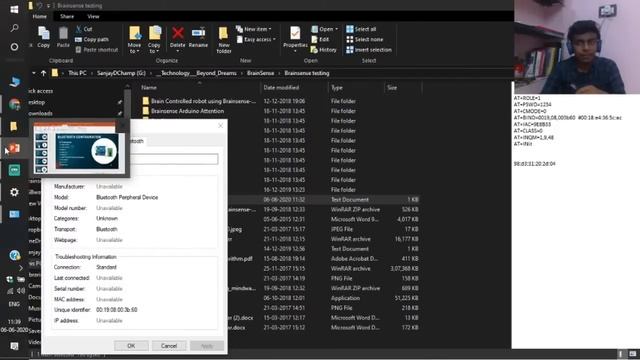
Task: Switch to the Share ribbon tab
Action: tap(67, 16)
